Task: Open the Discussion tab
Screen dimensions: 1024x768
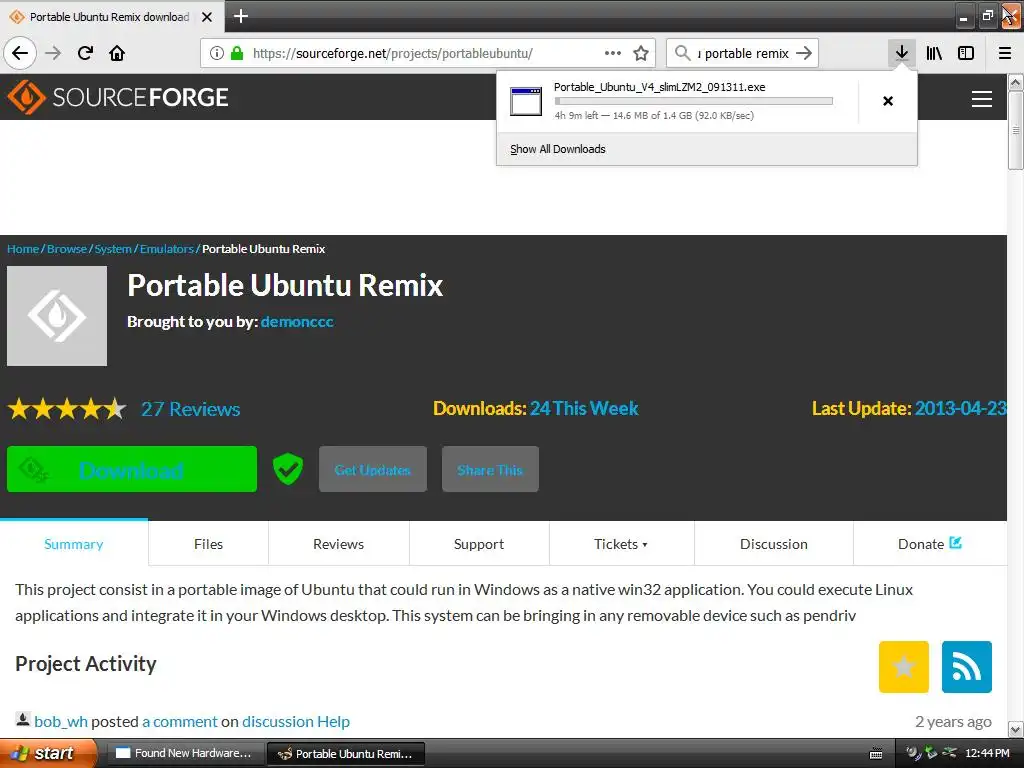Action: point(773,544)
